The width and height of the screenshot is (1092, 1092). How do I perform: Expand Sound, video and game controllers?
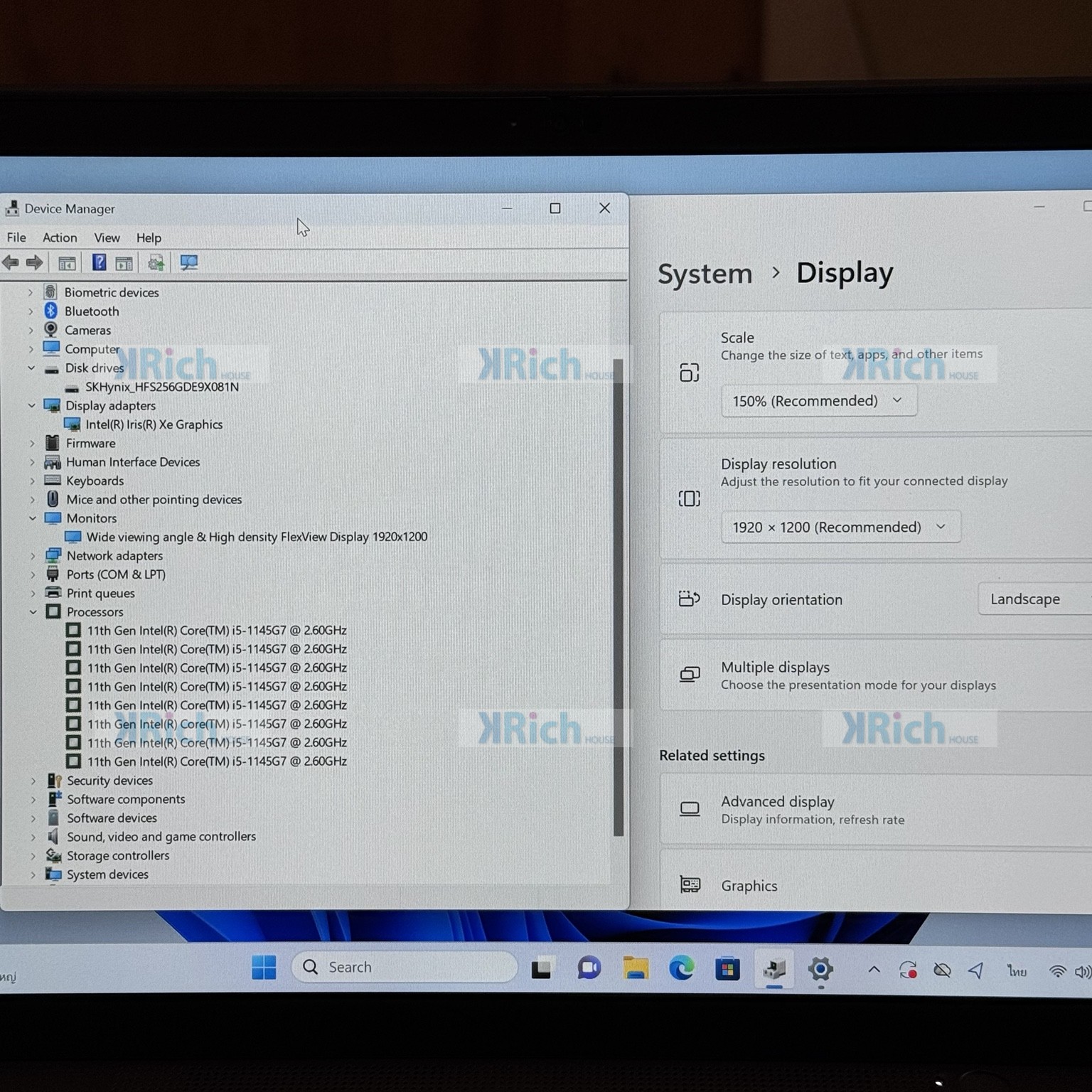click(33, 837)
